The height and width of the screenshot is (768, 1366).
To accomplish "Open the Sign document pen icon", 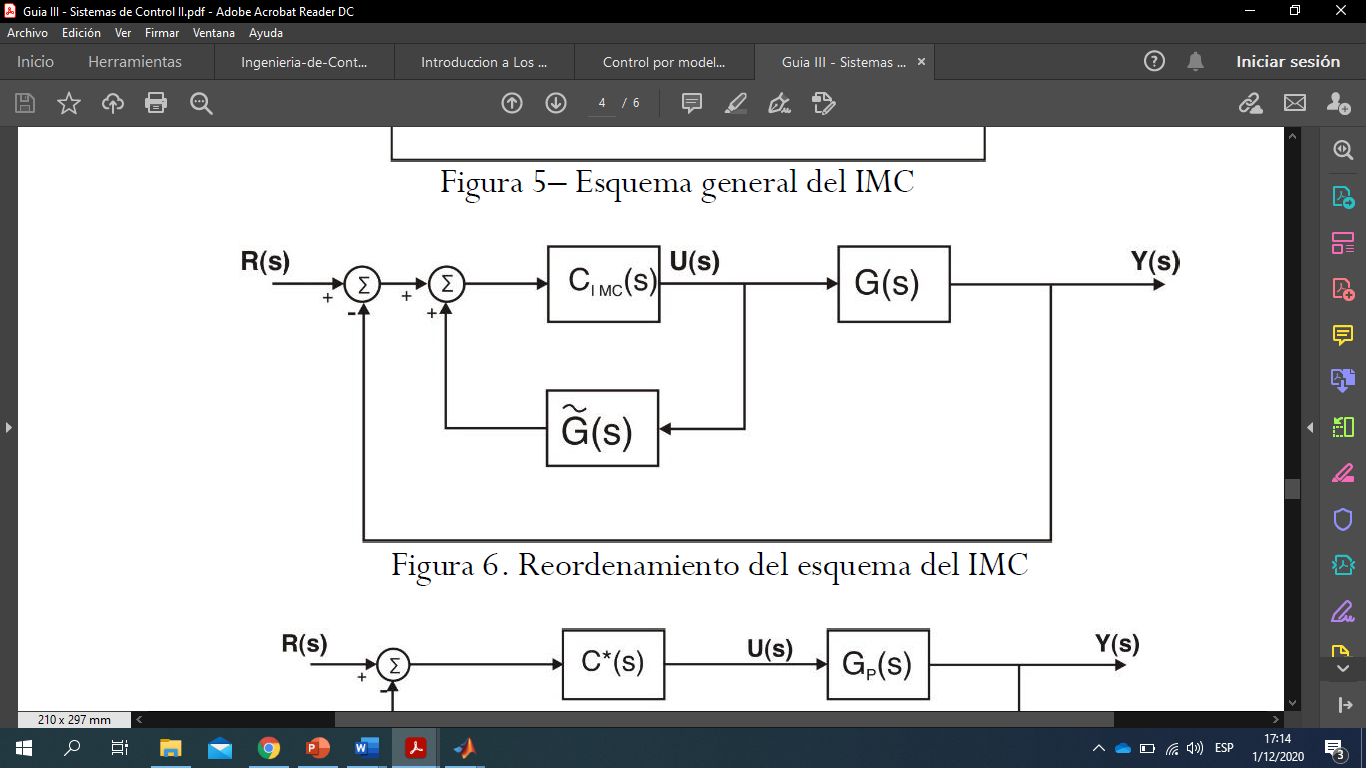I will coord(779,103).
